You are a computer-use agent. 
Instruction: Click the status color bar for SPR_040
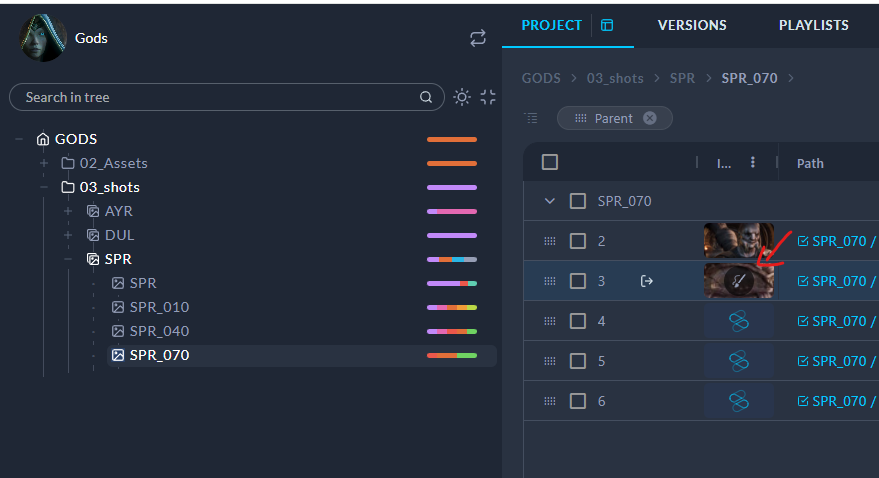[x=452, y=331]
